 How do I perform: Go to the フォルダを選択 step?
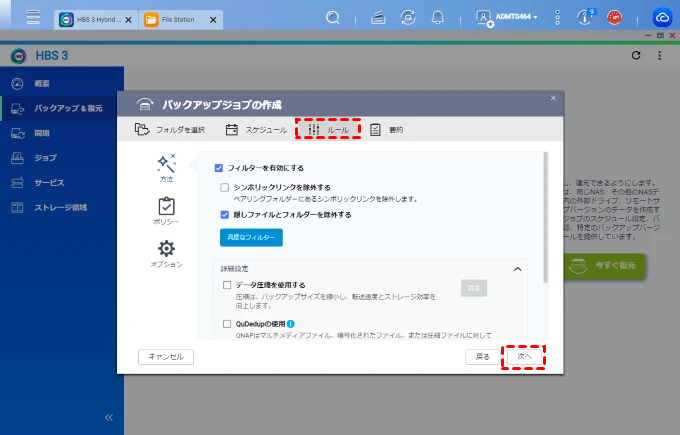pyautogui.click(x=170, y=129)
